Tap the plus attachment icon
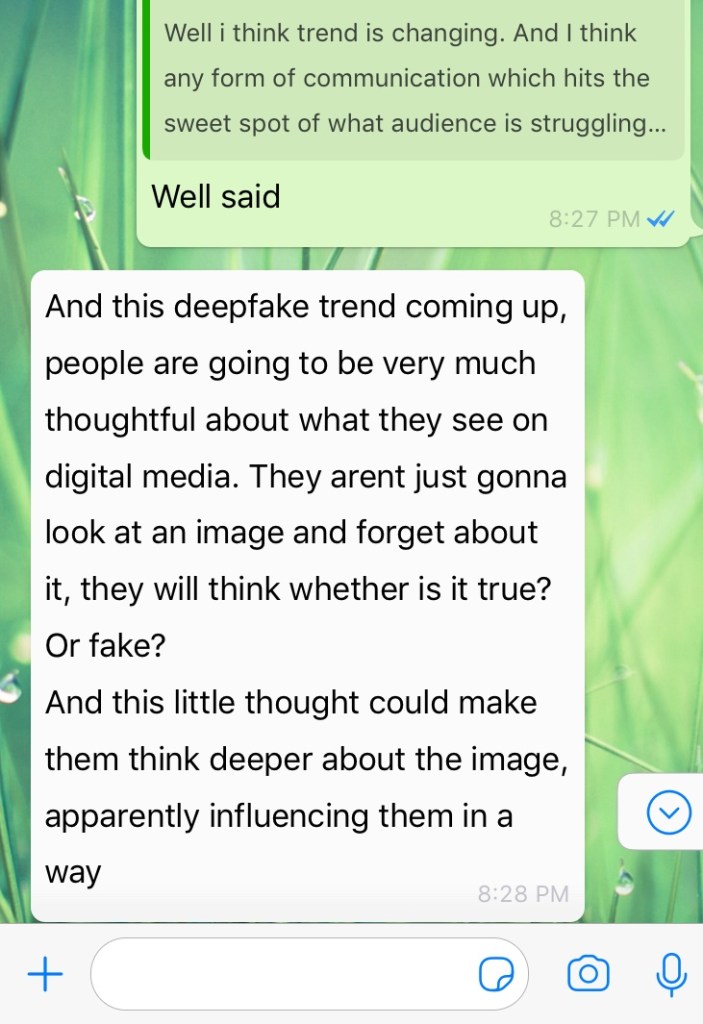This screenshot has width=703, height=1024. tap(45, 974)
